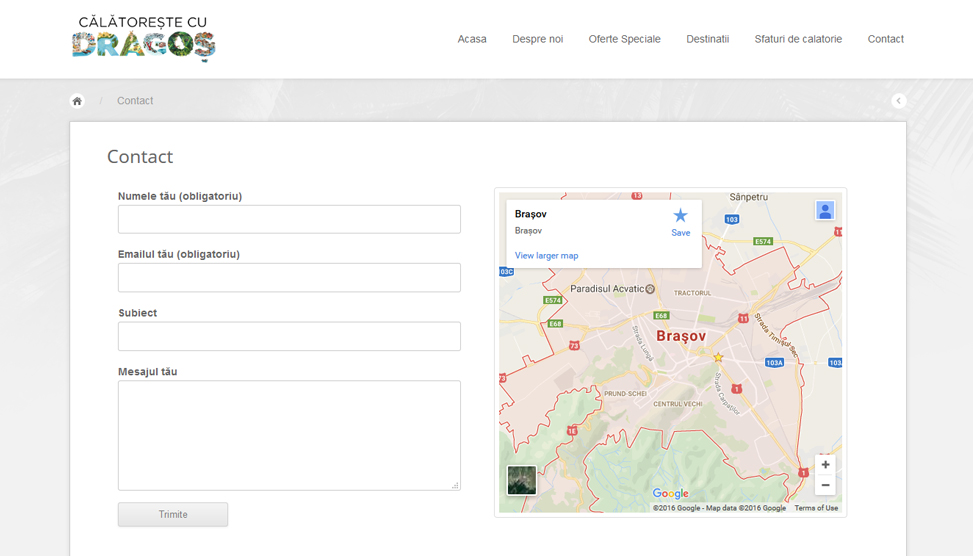Open Contact in top navigation

click(886, 39)
